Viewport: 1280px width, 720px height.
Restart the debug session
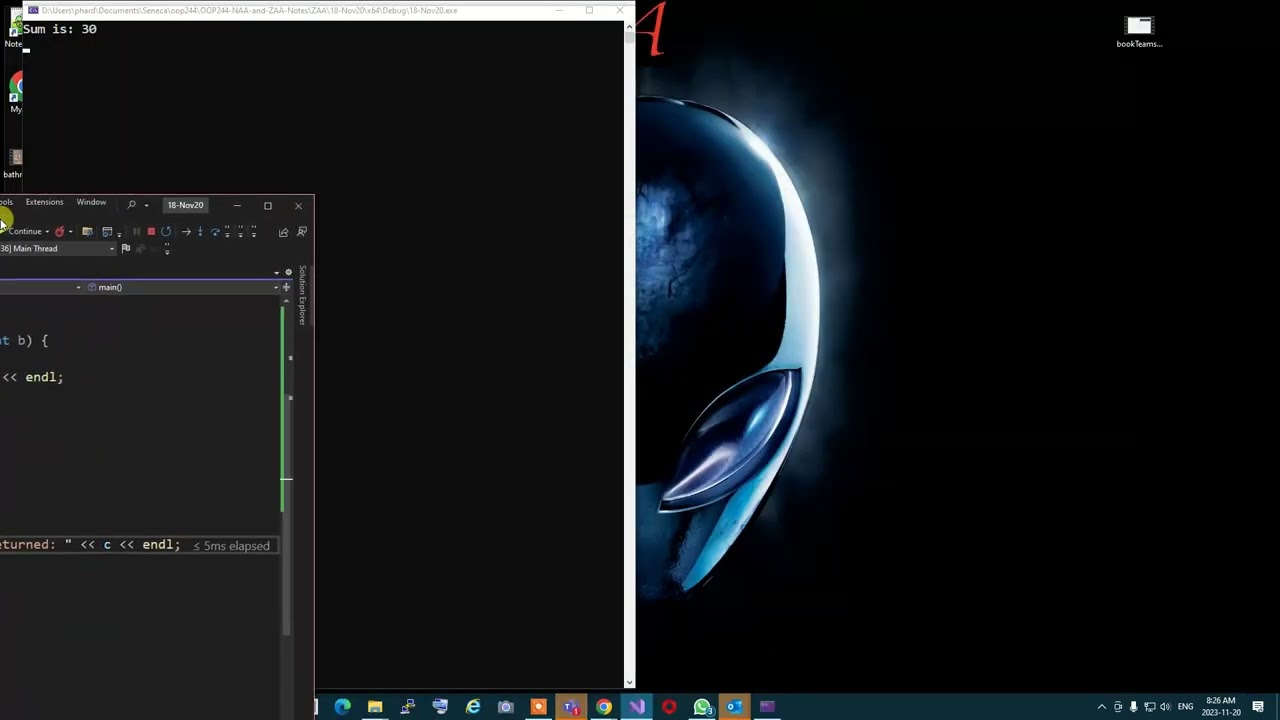166,232
